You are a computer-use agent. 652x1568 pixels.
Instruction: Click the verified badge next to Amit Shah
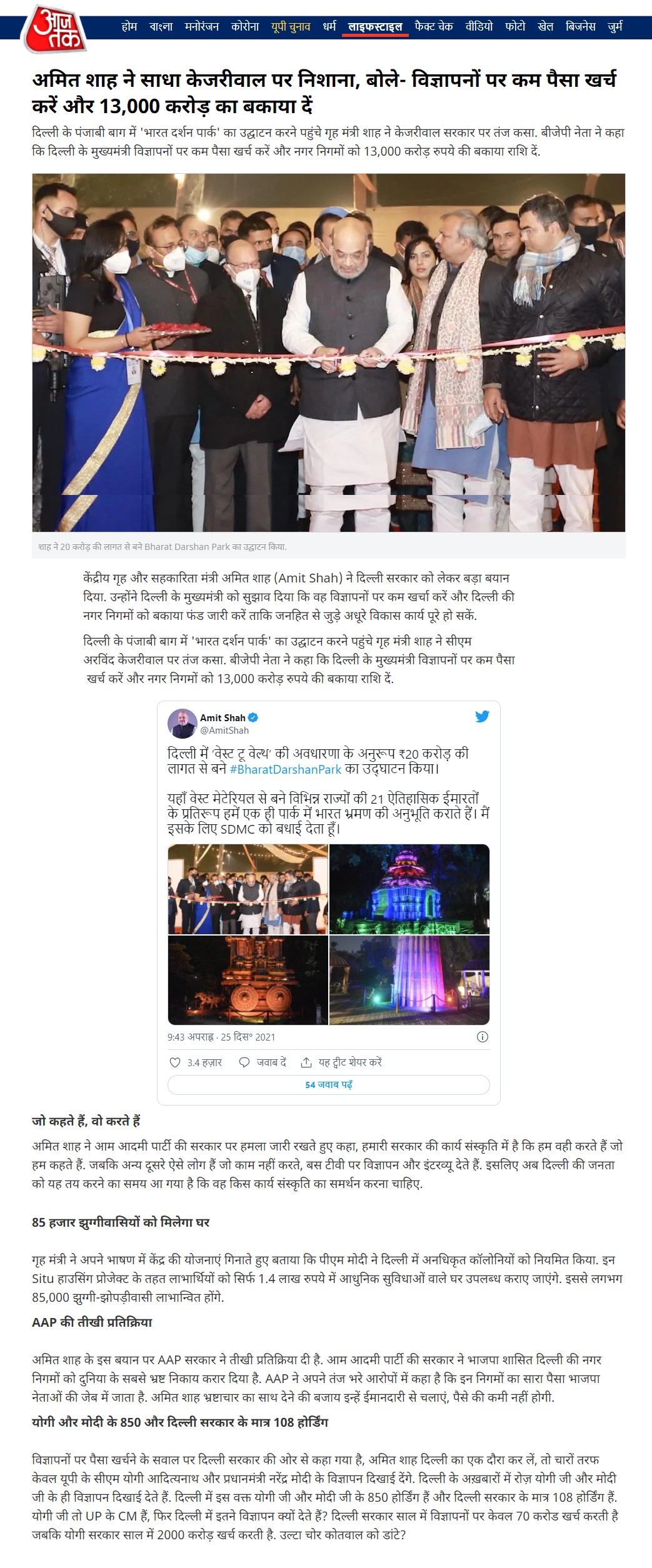[x=253, y=717]
